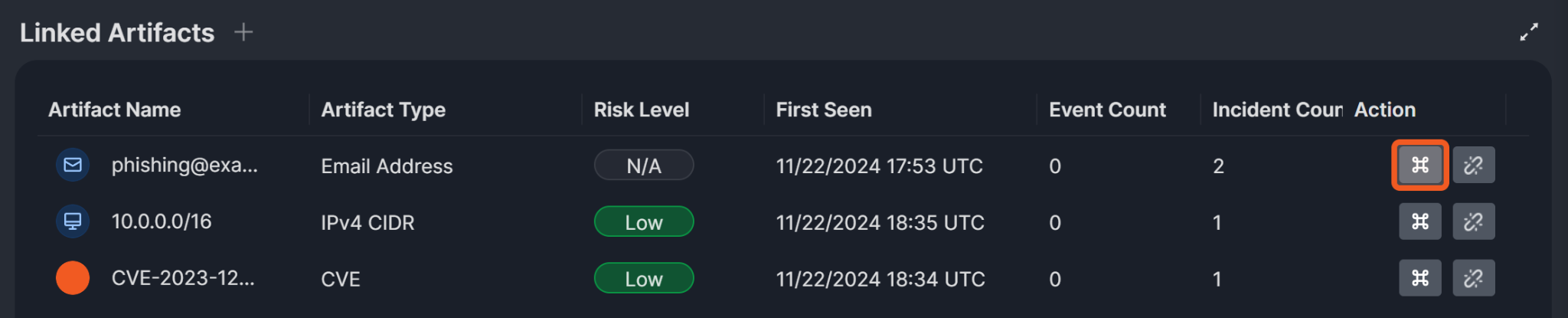Open graph view for the 10.0.0.0/16 artifact

coord(1419,222)
